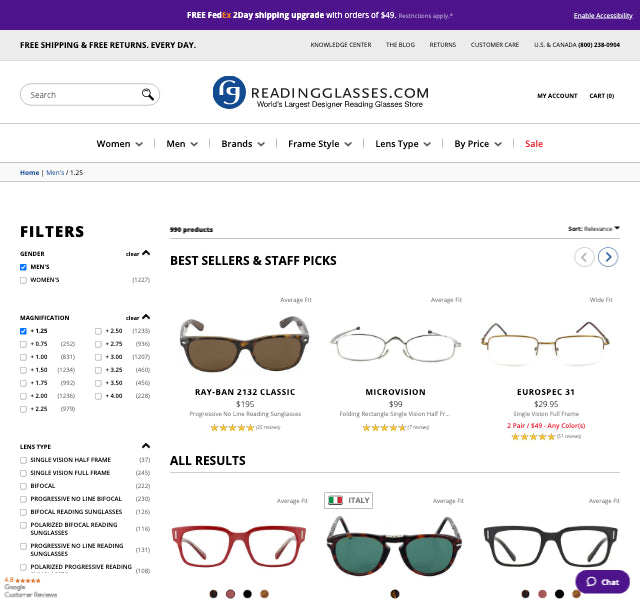Open The Blog link
Image resolution: width=640 pixels, height=600 pixels.
click(x=400, y=44)
